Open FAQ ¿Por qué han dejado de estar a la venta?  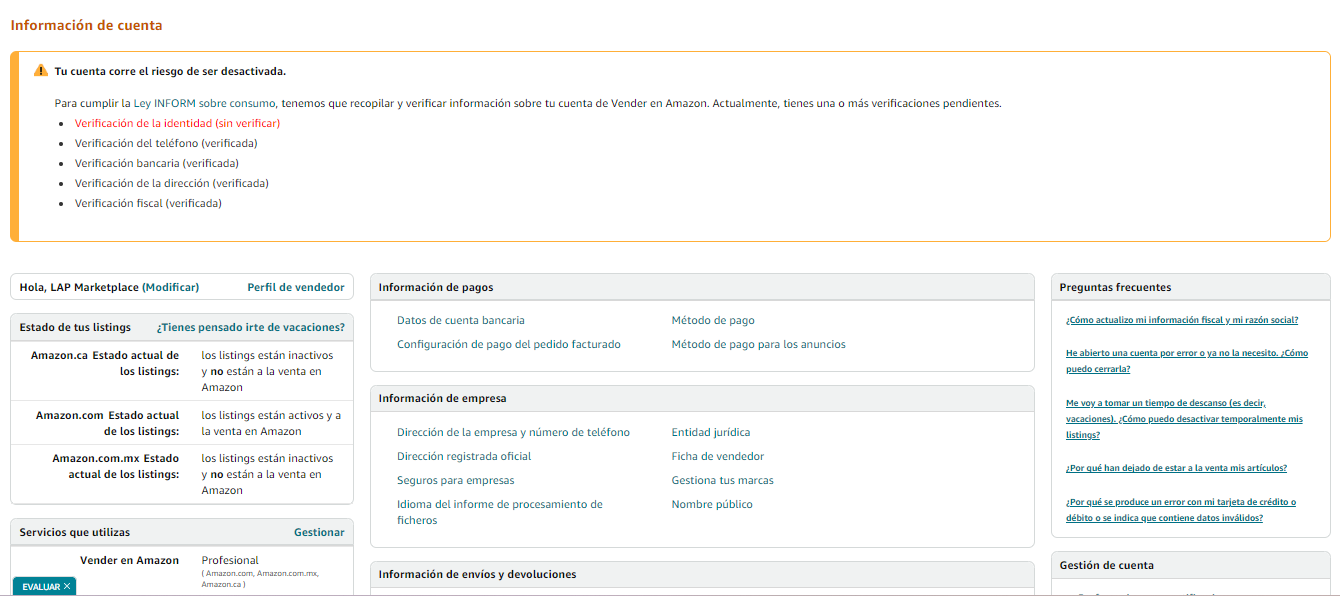click(1176, 468)
